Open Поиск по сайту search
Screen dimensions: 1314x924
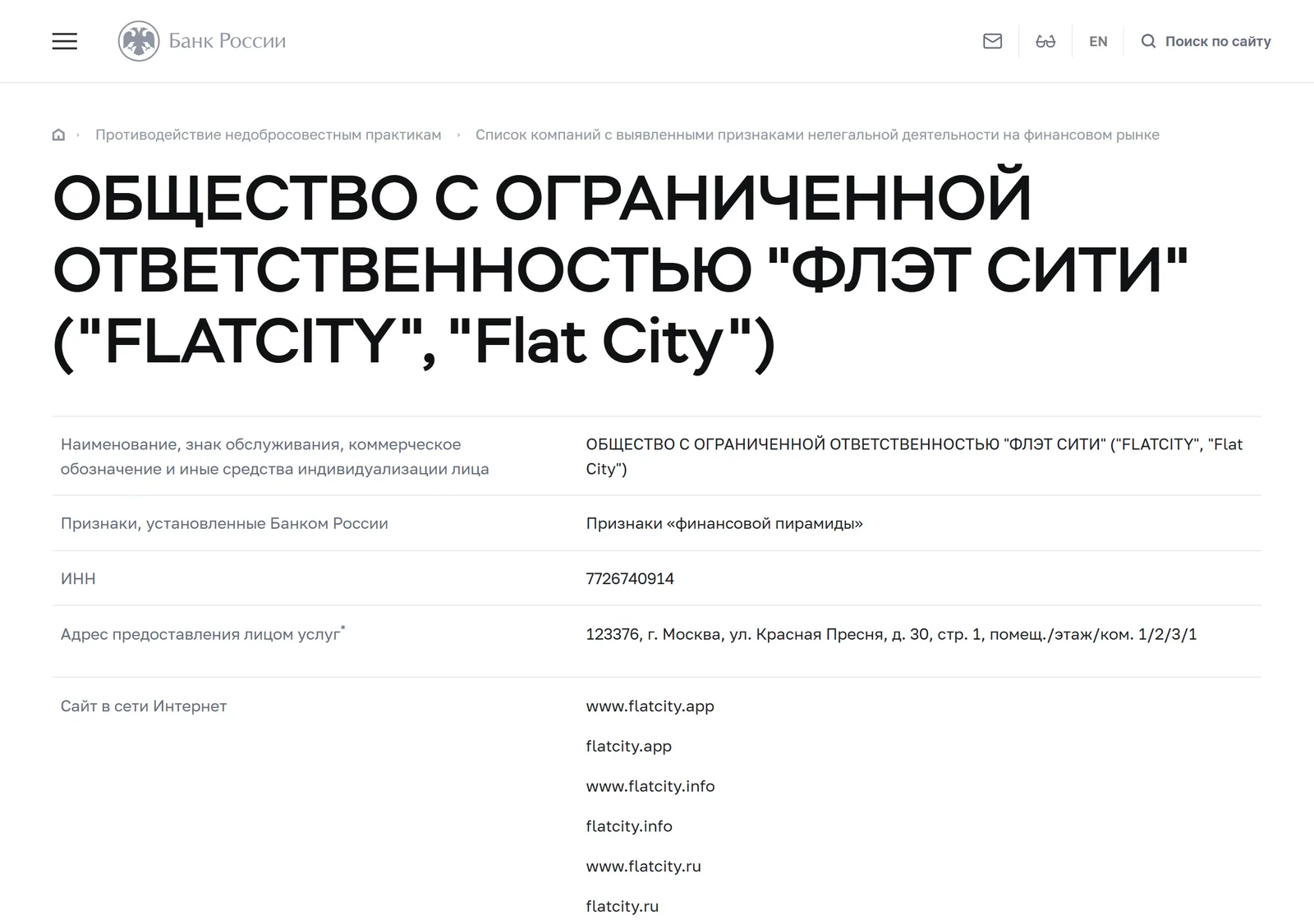pos(1218,41)
